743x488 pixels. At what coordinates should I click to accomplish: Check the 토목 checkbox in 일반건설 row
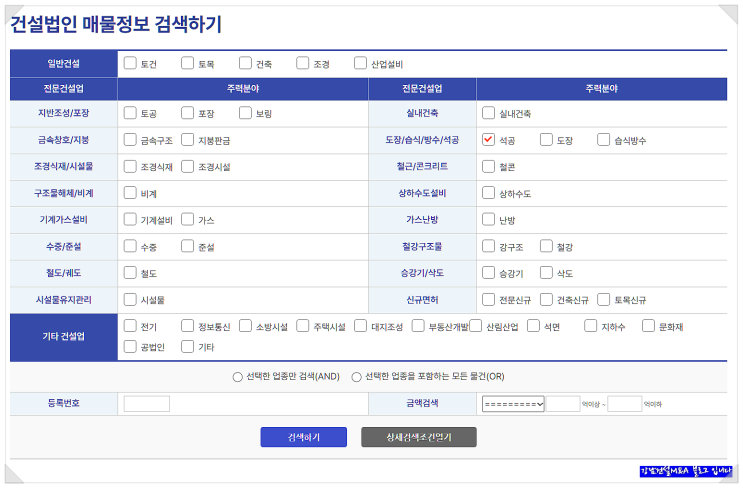(188, 63)
